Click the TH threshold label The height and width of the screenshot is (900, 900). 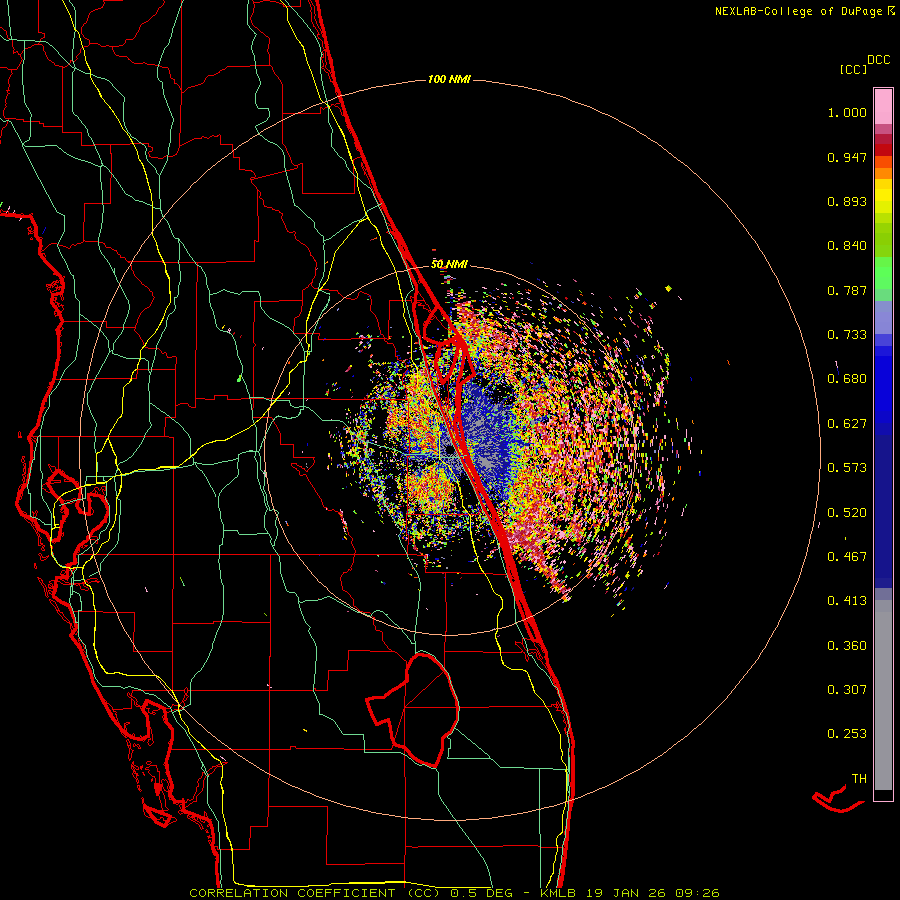[859, 779]
